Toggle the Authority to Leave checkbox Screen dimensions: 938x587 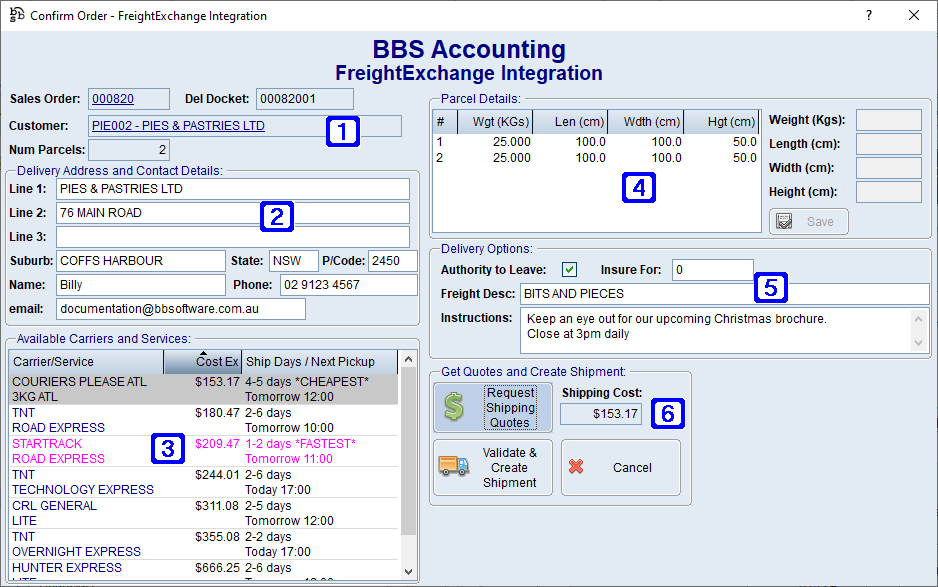(x=569, y=270)
